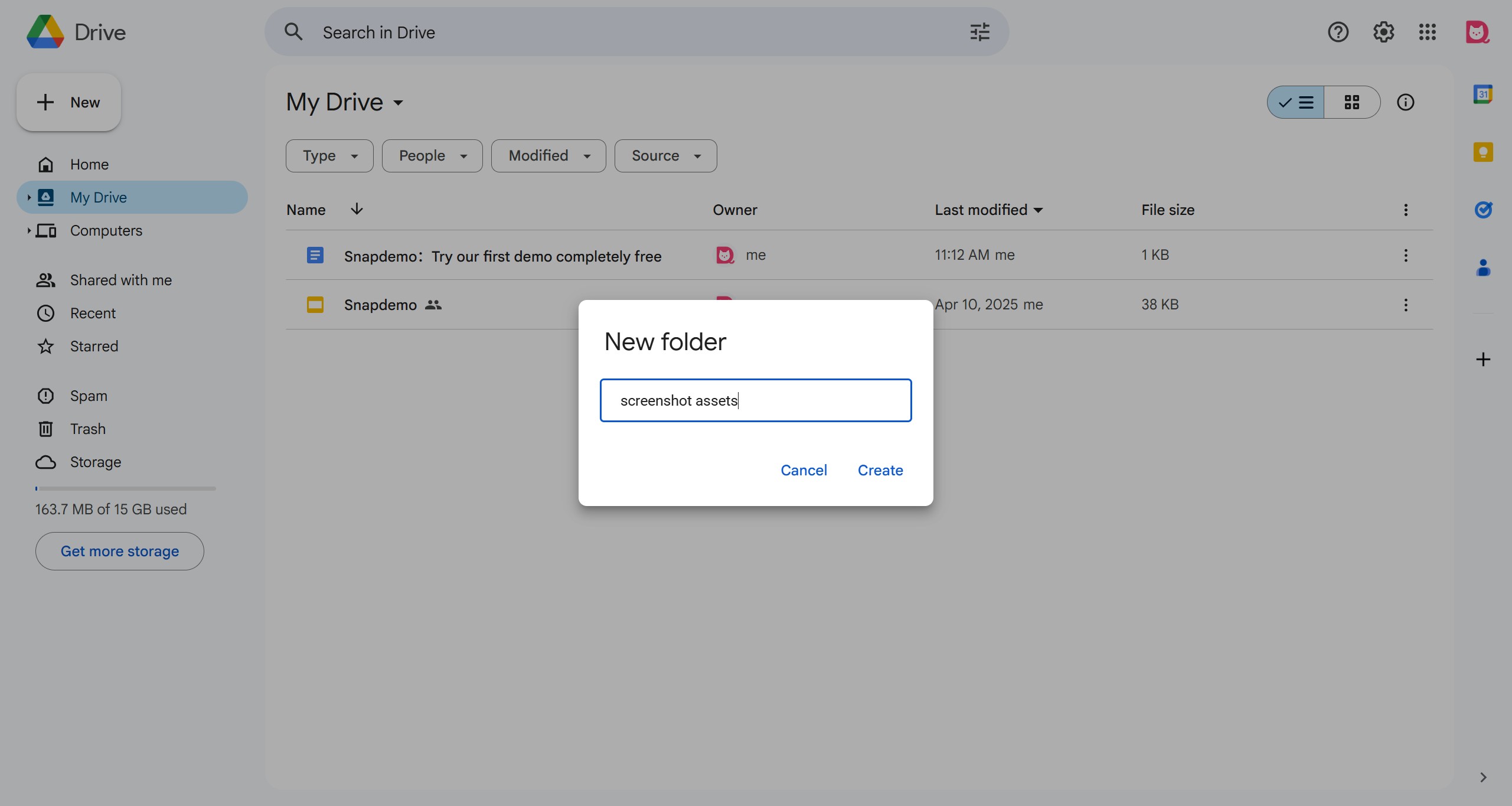The image size is (1512, 806).
Task: Click the search magnifier icon
Action: 293,32
